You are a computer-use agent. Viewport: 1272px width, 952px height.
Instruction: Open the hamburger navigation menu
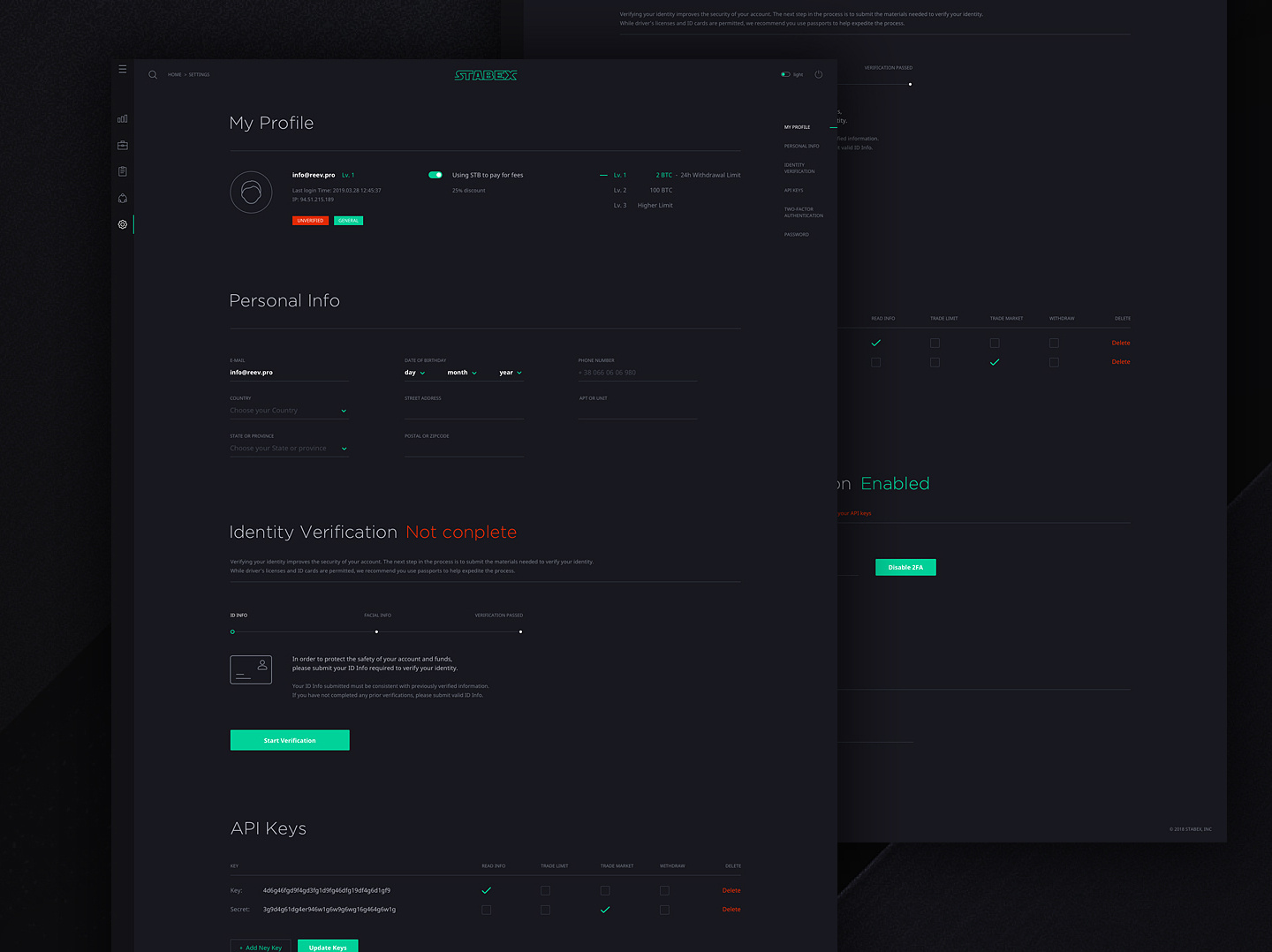(122, 68)
